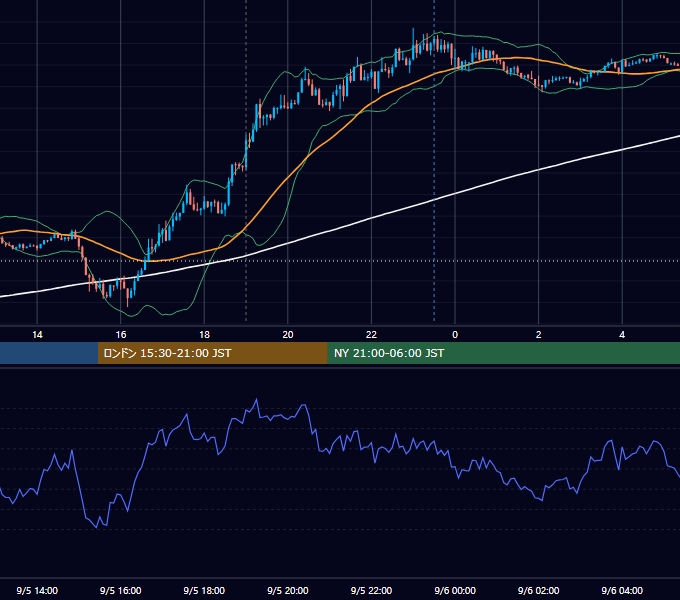Click hour label 14 on chart axis
This screenshot has width=680, height=600.
click(37, 335)
